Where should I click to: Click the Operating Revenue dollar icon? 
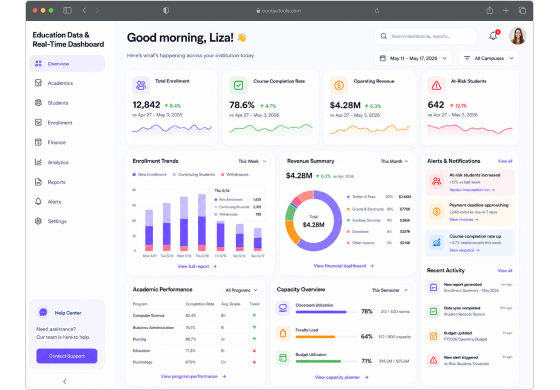pyautogui.click(x=339, y=85)
